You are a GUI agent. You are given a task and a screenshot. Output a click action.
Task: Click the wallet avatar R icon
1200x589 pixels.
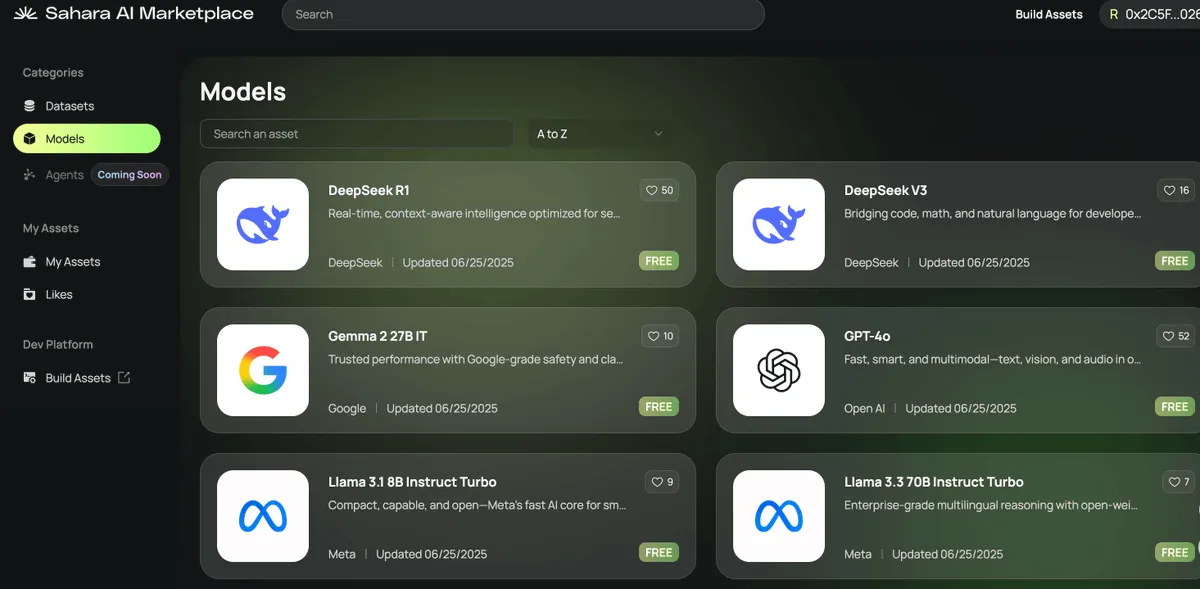click(1113, 15)
